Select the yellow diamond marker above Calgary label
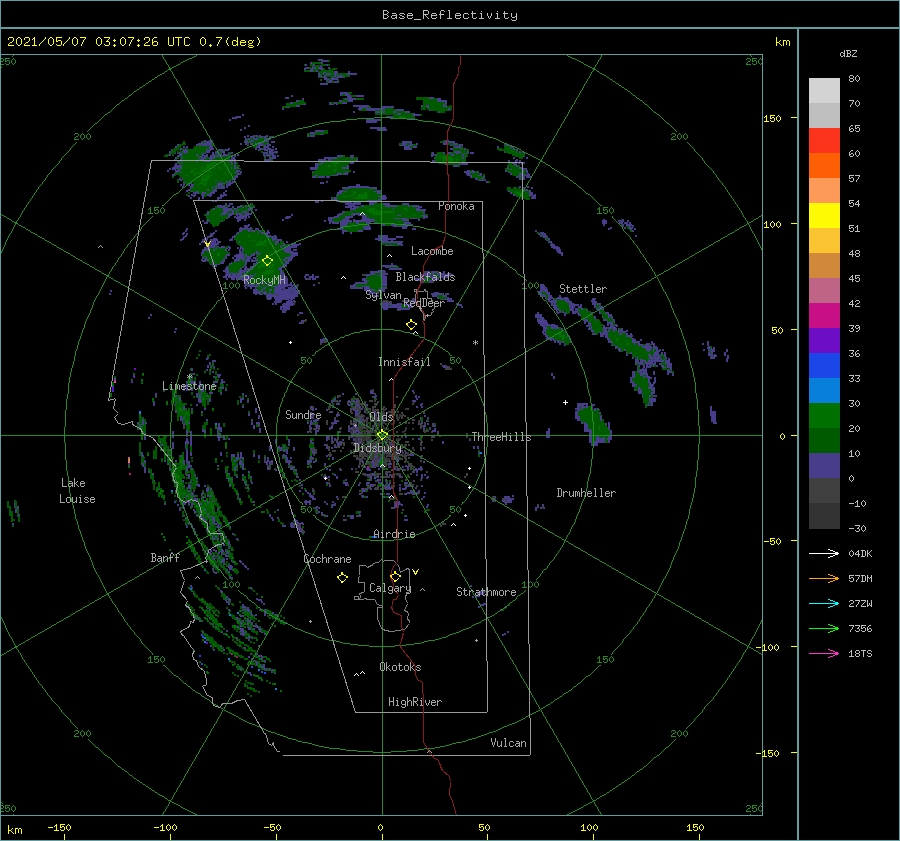900x841 pixels. coord(395,576)
